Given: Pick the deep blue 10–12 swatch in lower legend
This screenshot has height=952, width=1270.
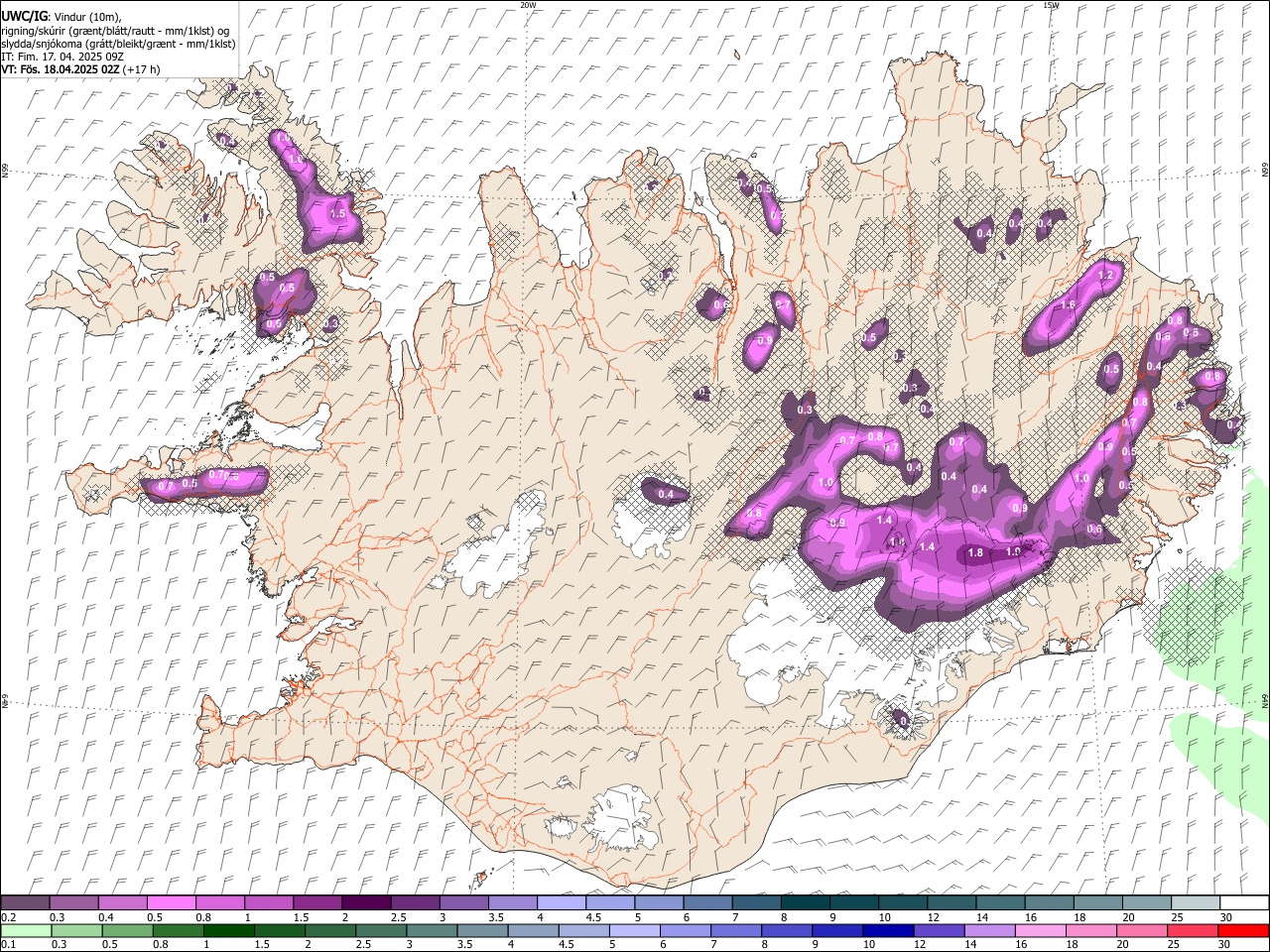Looking at the screenshot, I should 886,930.
